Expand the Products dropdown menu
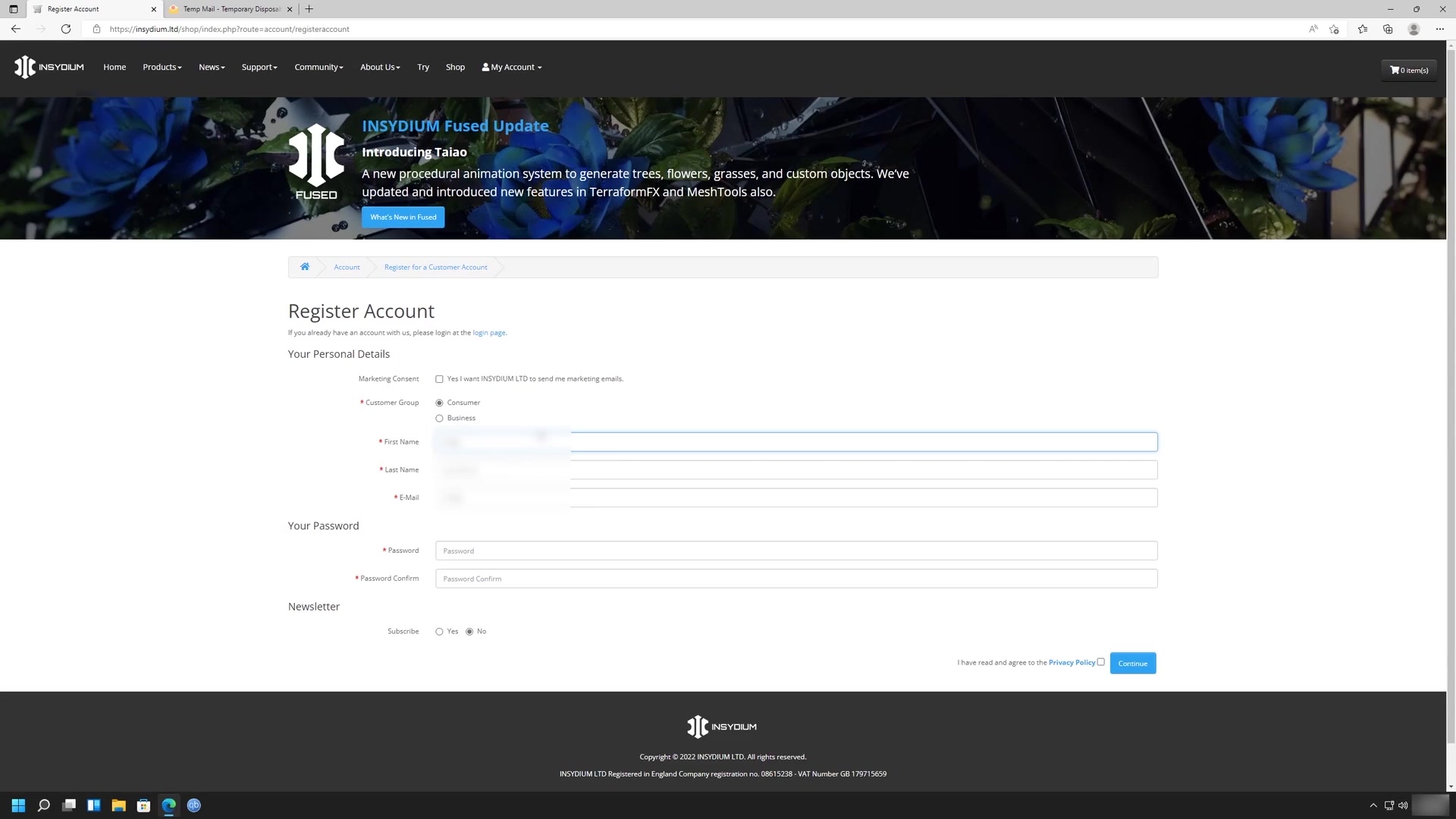The height and width of the screenshot is (819, 1456). [162, 67]
